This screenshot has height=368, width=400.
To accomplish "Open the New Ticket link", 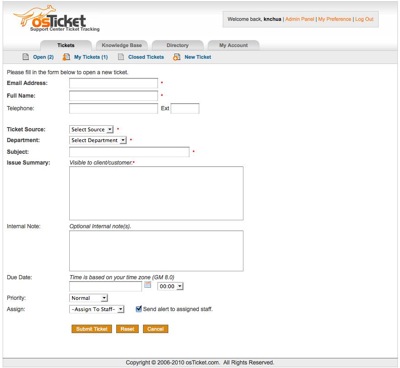I will pyautogui.click(x=198, y=57).
